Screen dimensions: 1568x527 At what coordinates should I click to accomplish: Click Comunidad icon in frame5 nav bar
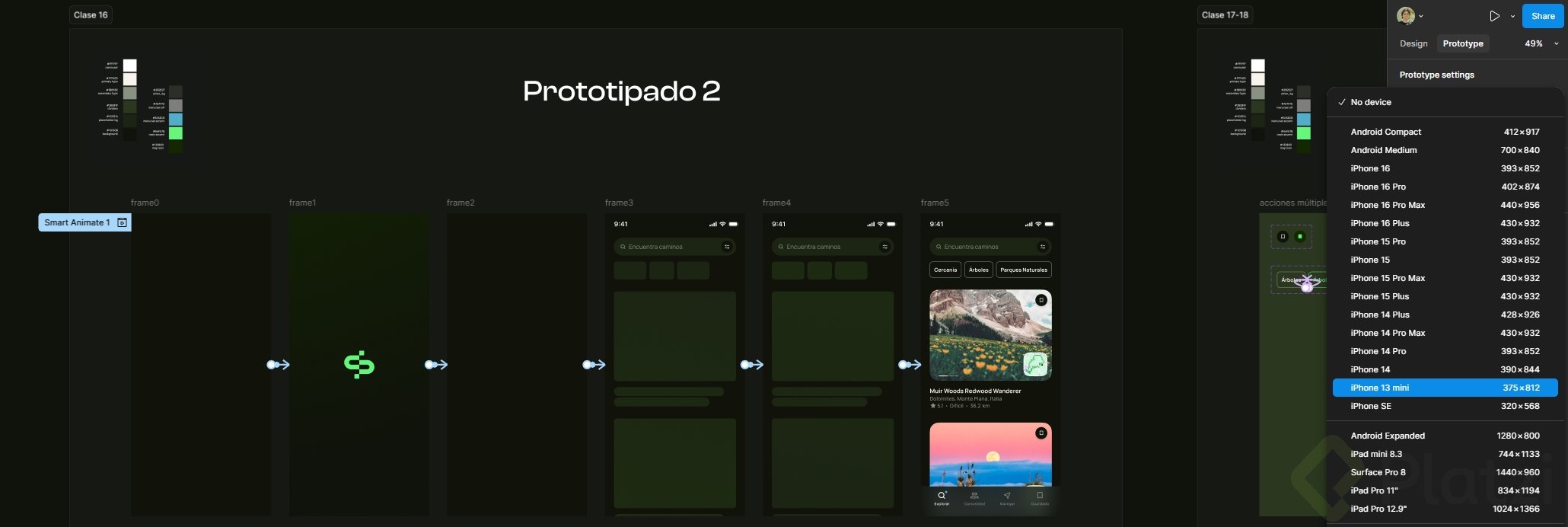pyautogui.click(x=974, y=497)
